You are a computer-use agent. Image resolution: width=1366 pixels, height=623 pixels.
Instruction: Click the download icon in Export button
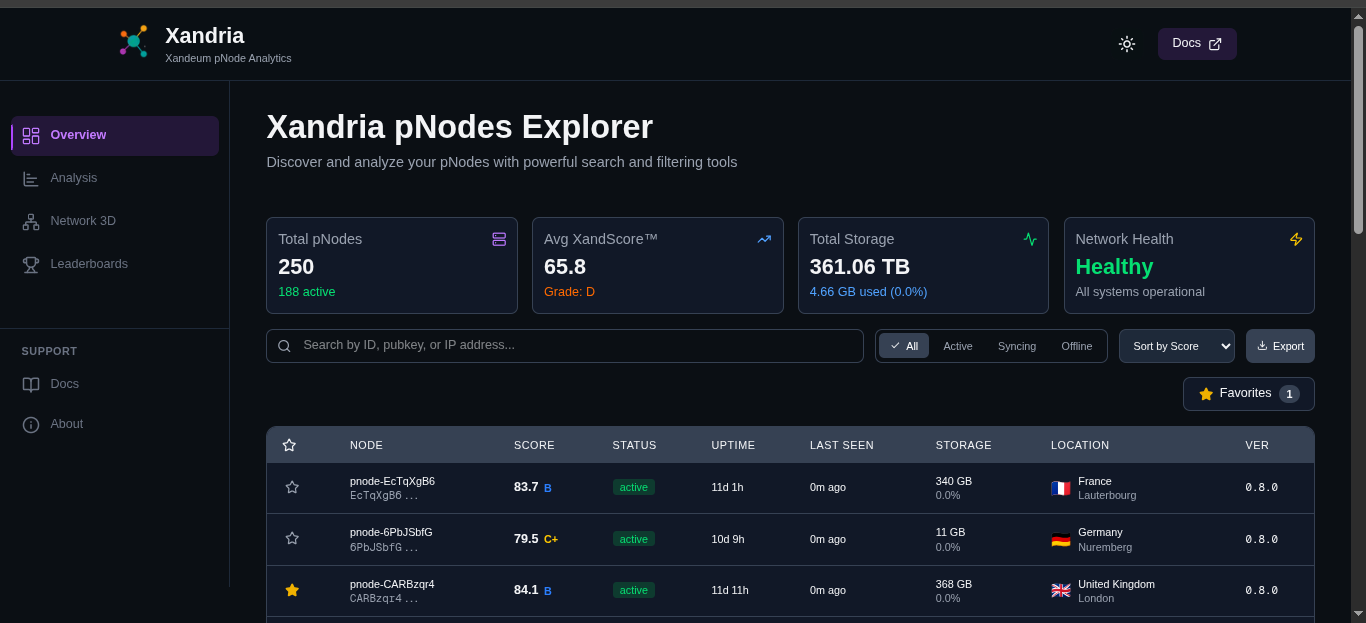[x=1262, y=346]
